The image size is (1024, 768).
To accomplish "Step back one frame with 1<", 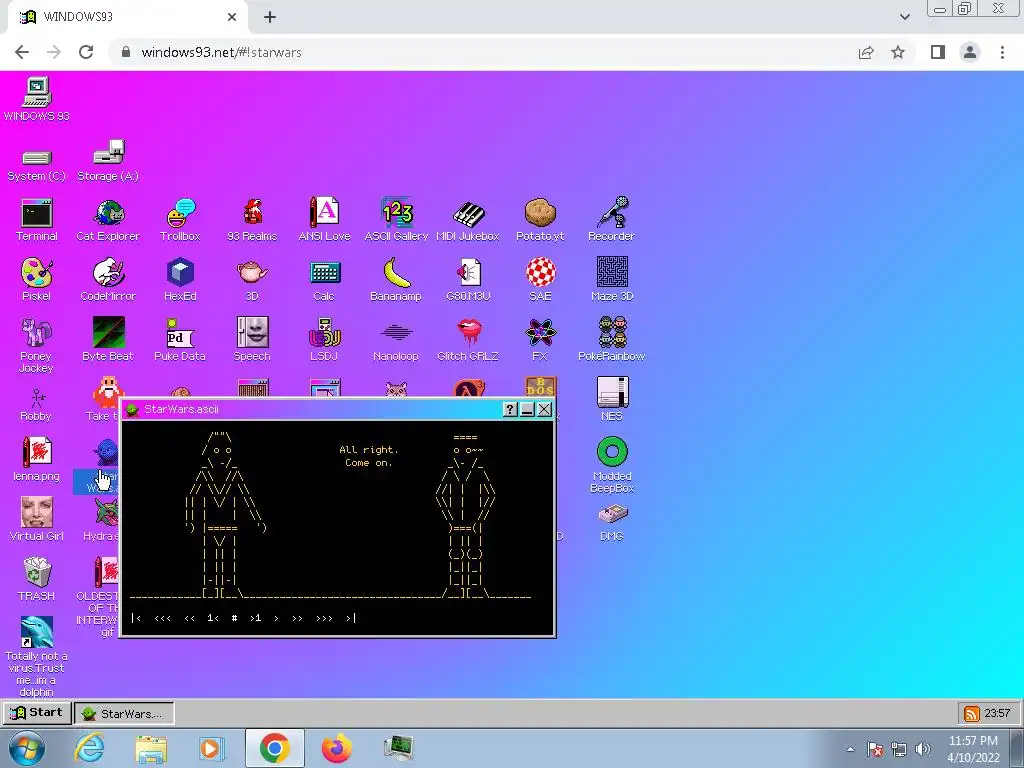I will 213,618.
